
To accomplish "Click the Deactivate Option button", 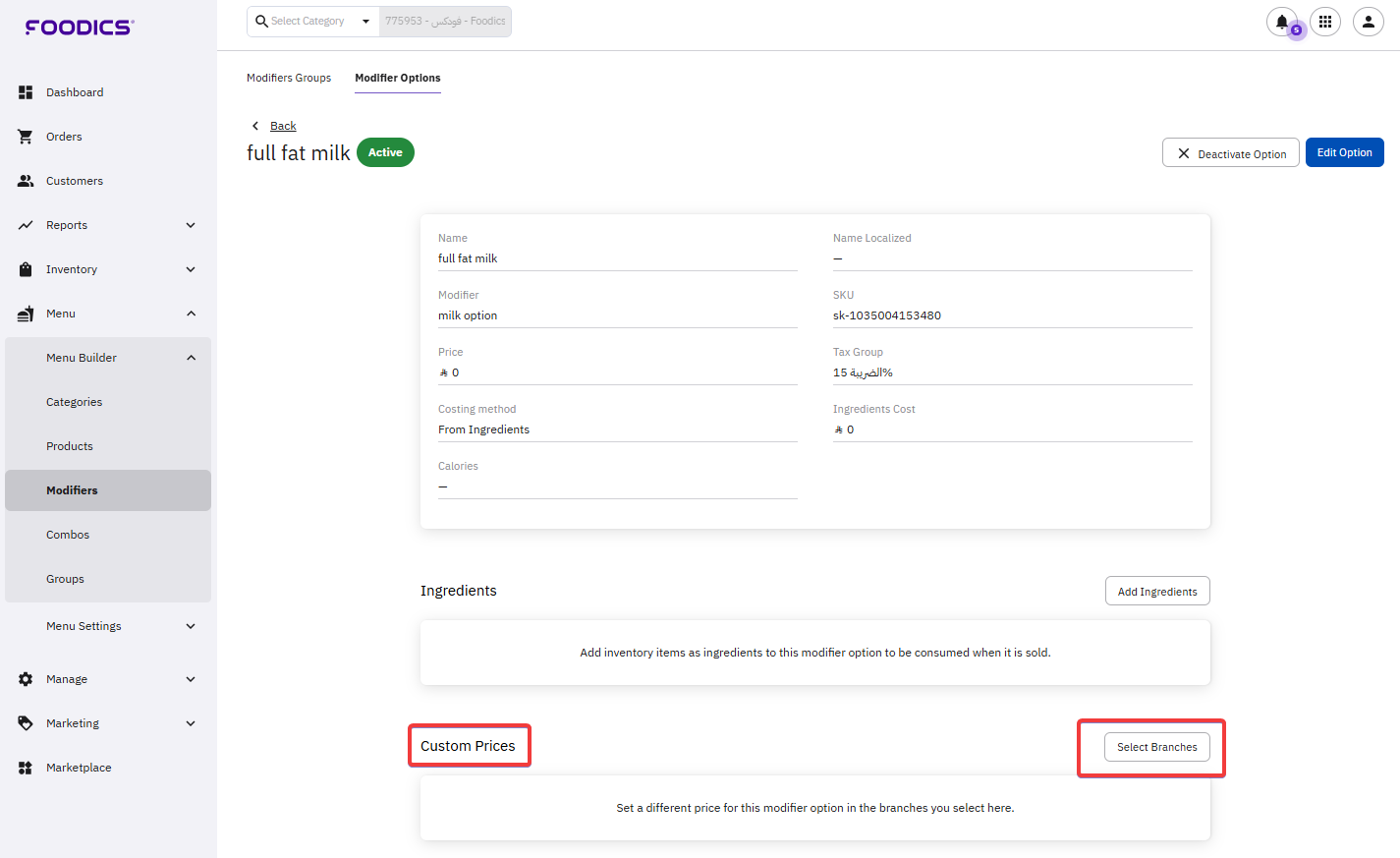I will pyautogui.click(x=1230, y=153).
